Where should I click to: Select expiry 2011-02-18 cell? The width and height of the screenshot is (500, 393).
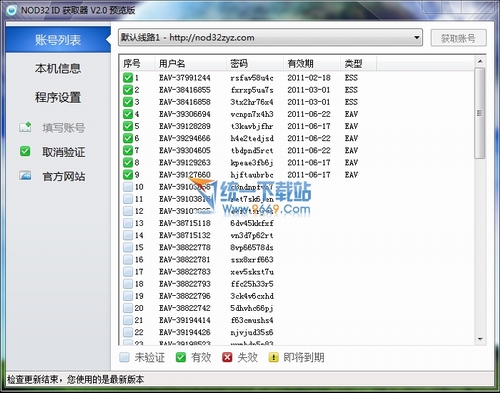coord(309,78)
